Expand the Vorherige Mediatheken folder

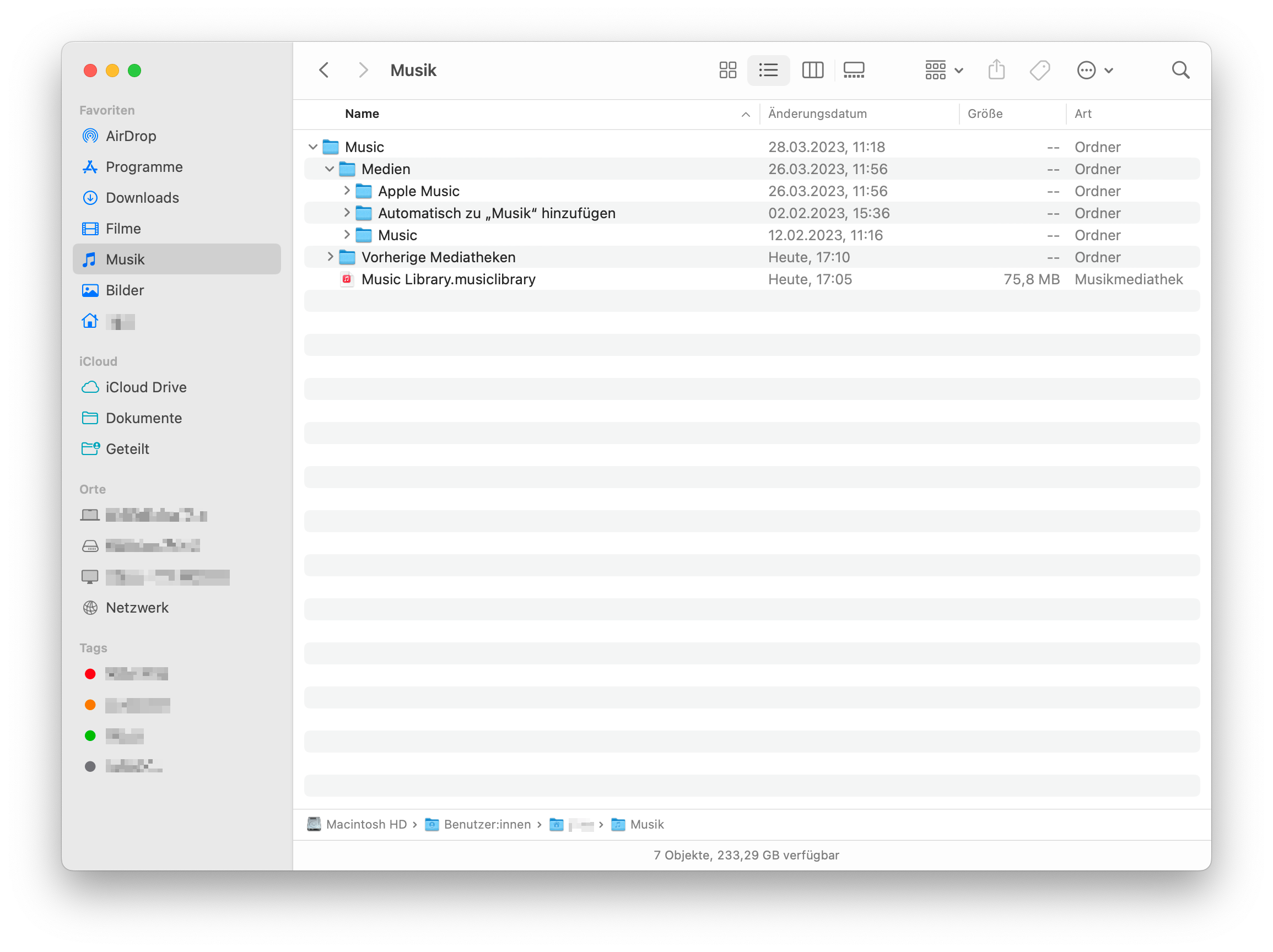330,257
